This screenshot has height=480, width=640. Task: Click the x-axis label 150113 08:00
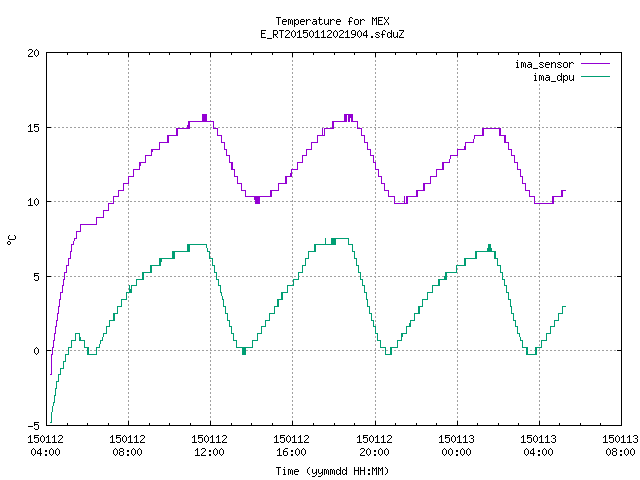pos(620,446)
